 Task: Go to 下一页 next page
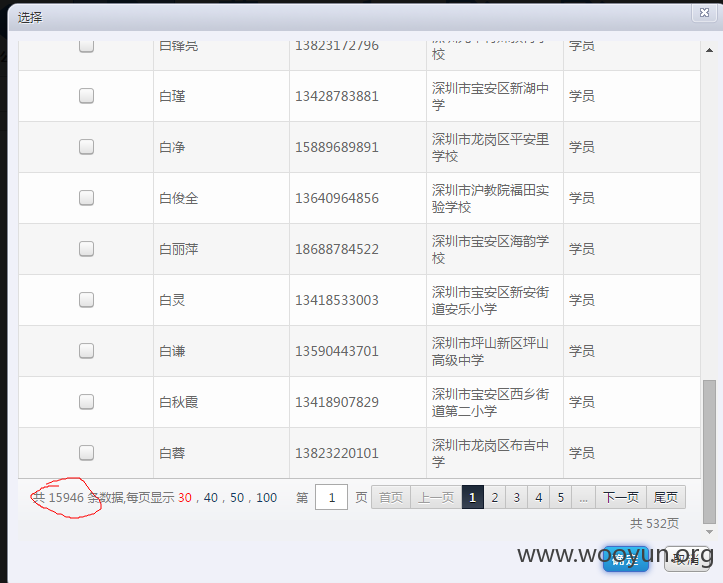(x=621, y=497)
